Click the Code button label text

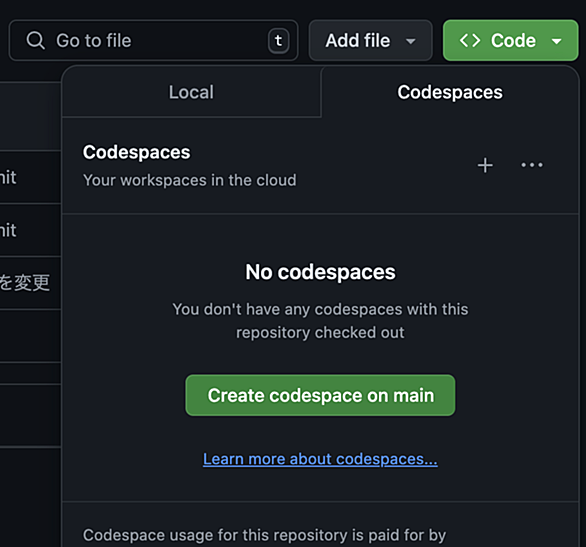[x=513, y=40]
